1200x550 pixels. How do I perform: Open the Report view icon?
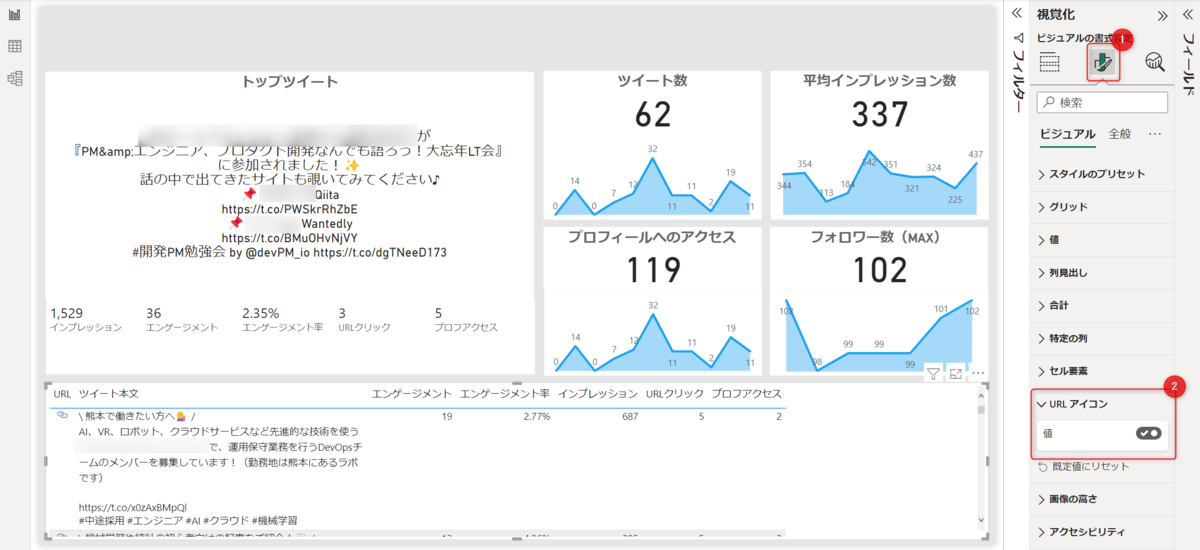[15, 15]
